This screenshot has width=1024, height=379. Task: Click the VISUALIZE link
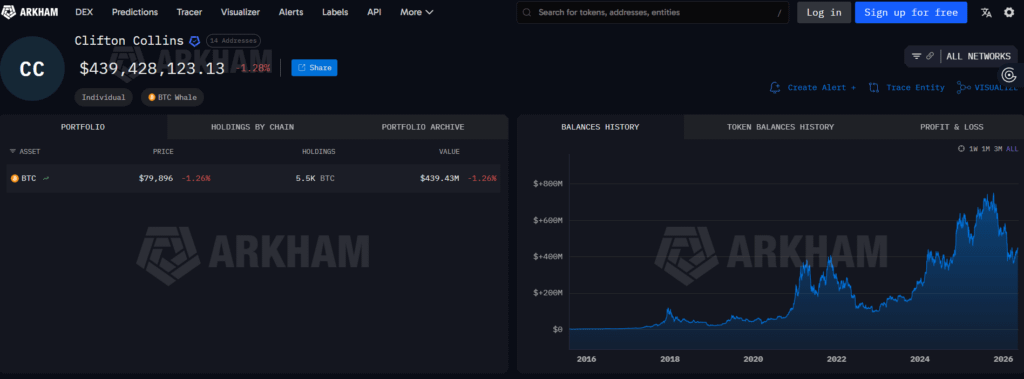pyautogui.click(x=995, y=87)
